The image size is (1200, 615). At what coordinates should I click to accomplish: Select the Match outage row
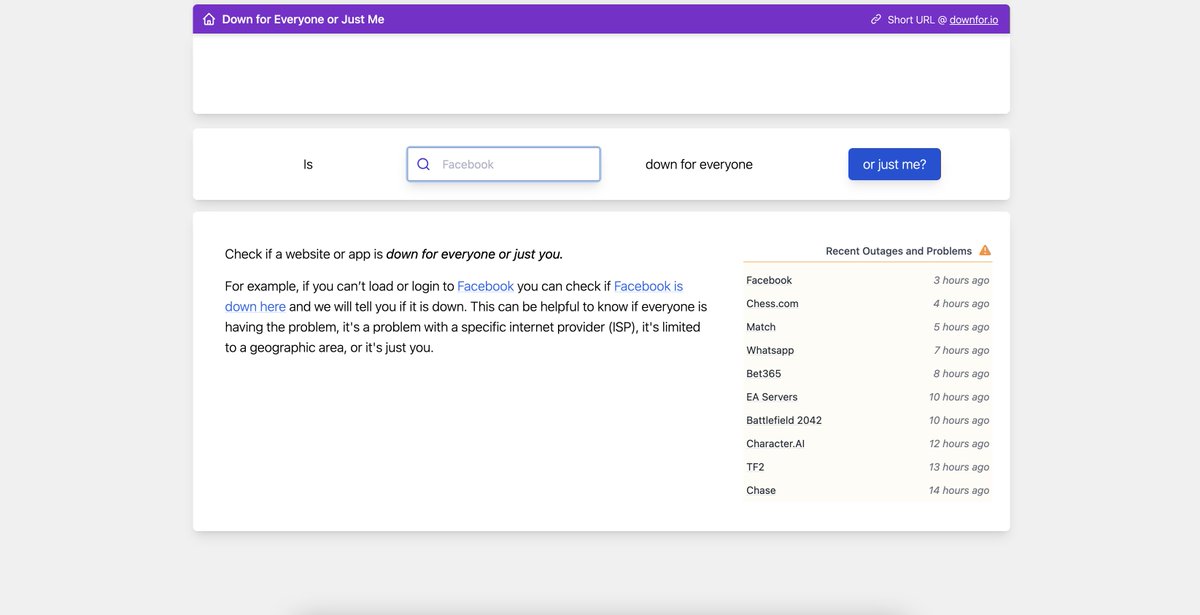pyautogui.click(x=868, y=327)
